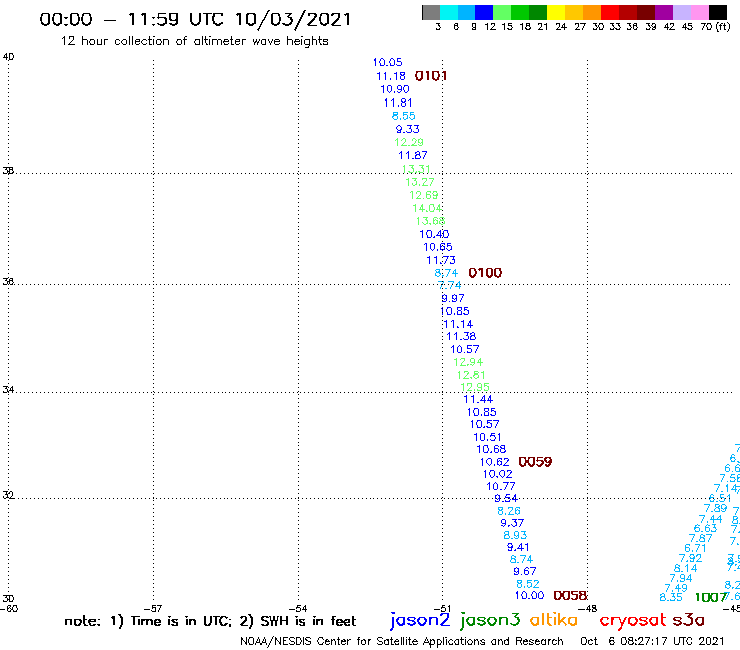The image size is (740, 650).
Task: Click the wave height value 12.94
Action: tap(468, 362)
